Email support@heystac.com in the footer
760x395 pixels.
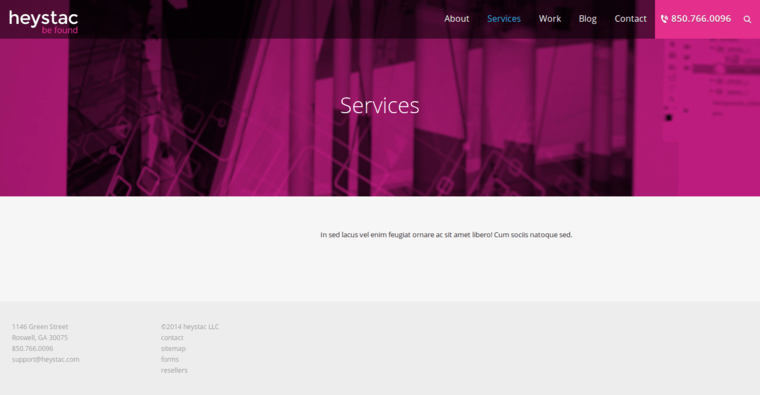46,359
